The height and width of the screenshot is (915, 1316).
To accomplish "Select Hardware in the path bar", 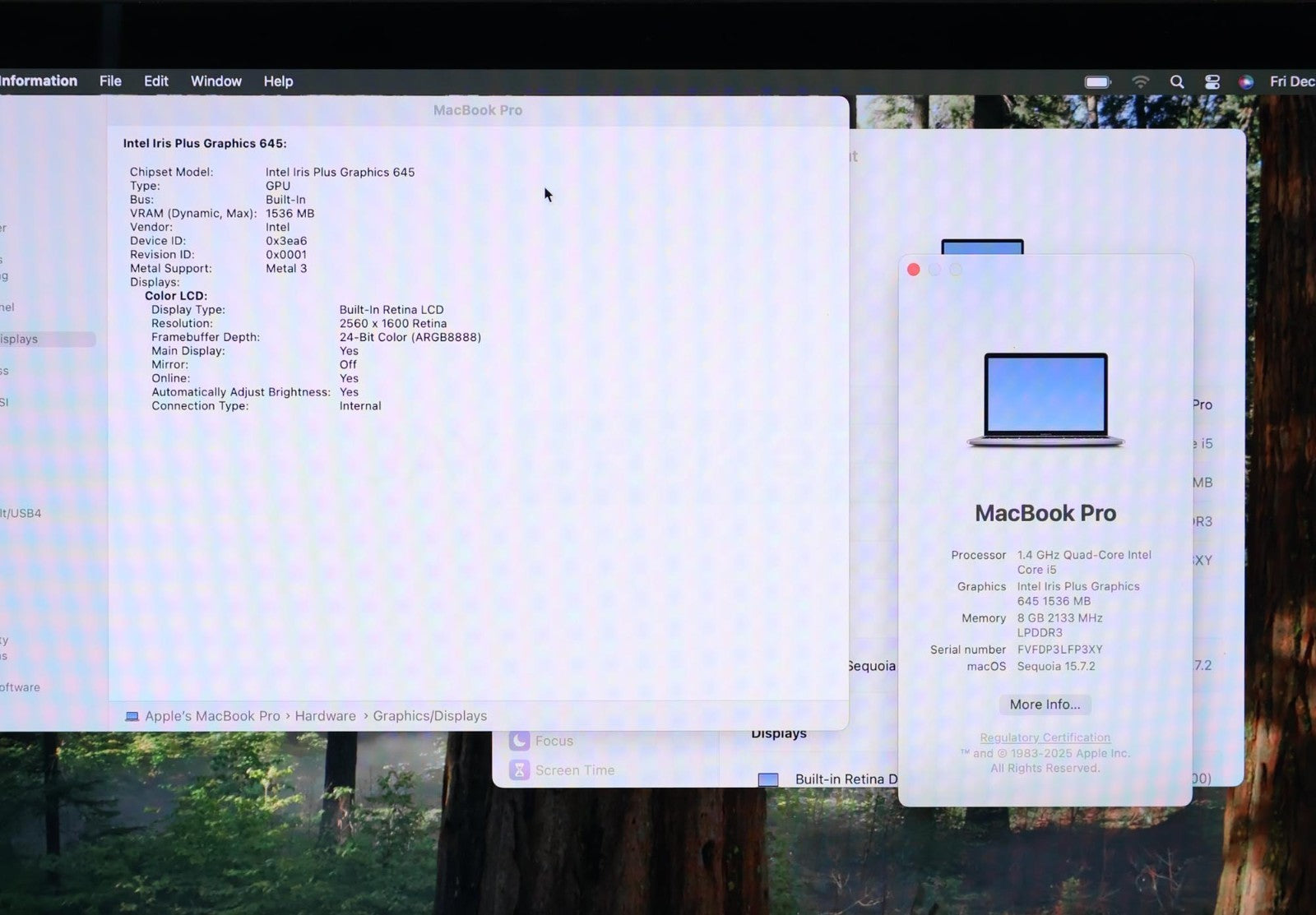I will (x=325, y=716).
